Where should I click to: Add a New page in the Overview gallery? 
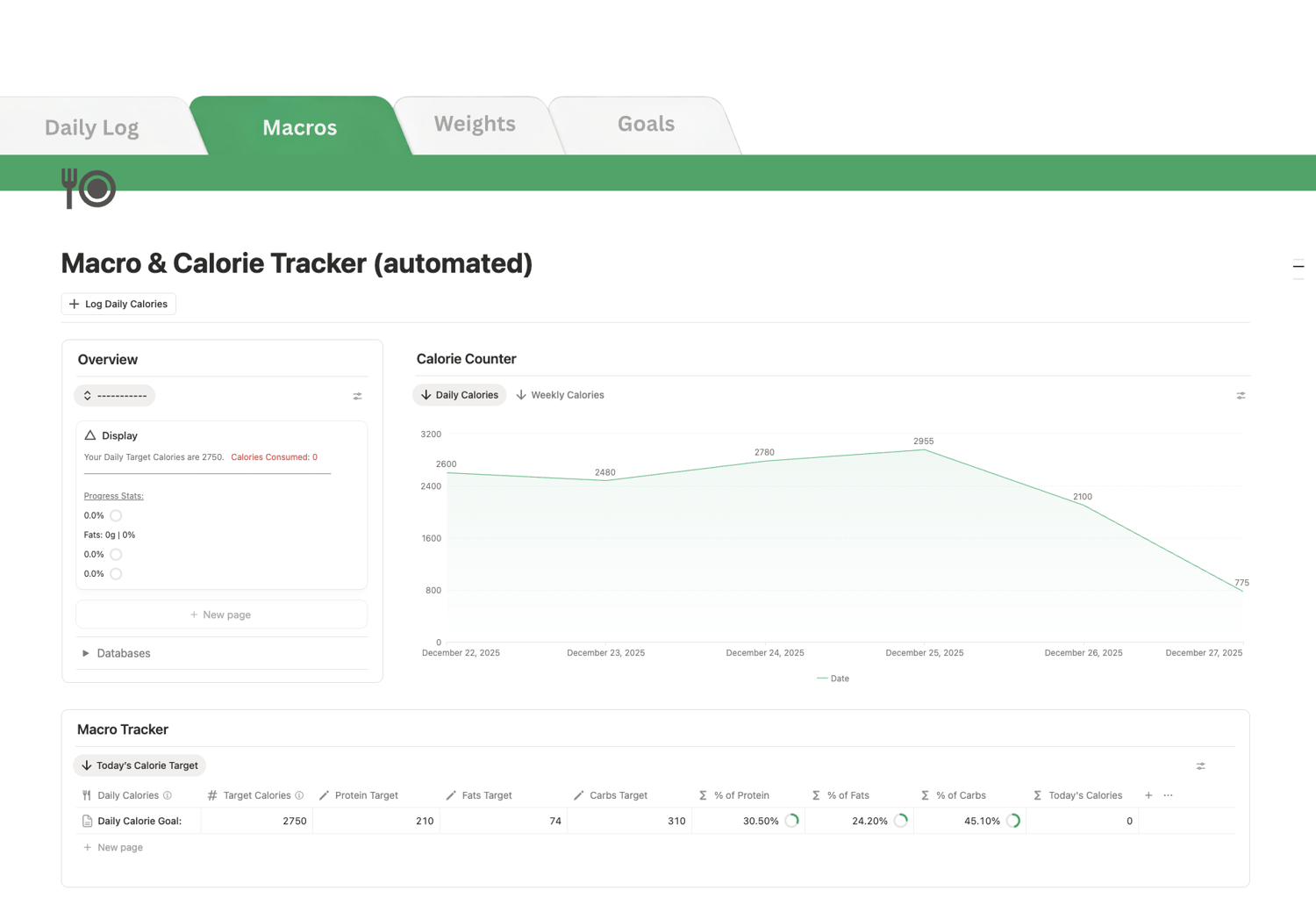(x=221, y=614)
